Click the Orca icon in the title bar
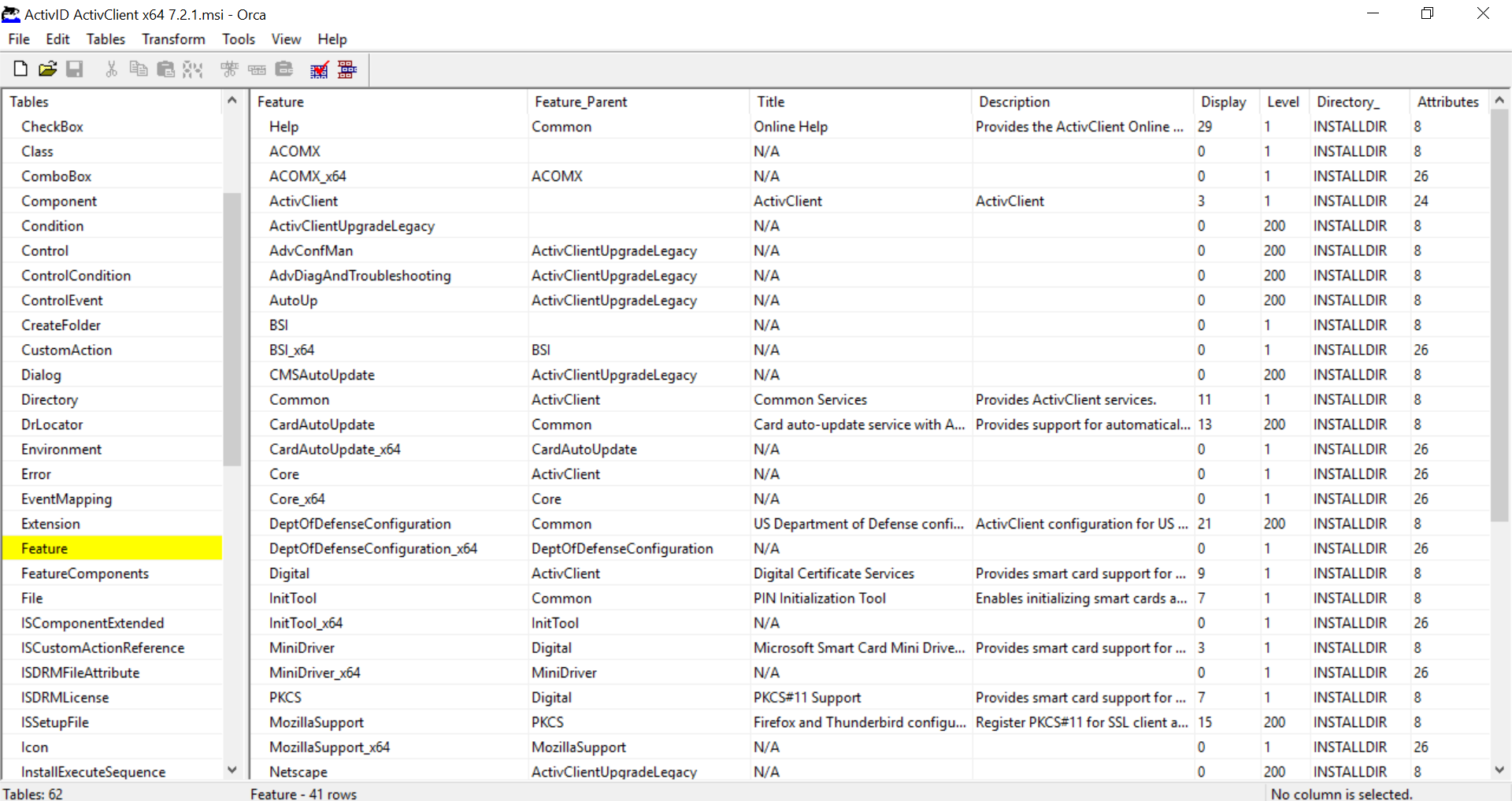 tap(10, 14)
